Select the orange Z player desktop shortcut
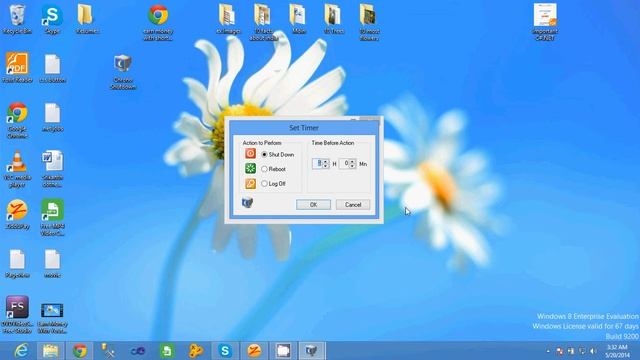640x360 pixels. (x=17, y=214)
